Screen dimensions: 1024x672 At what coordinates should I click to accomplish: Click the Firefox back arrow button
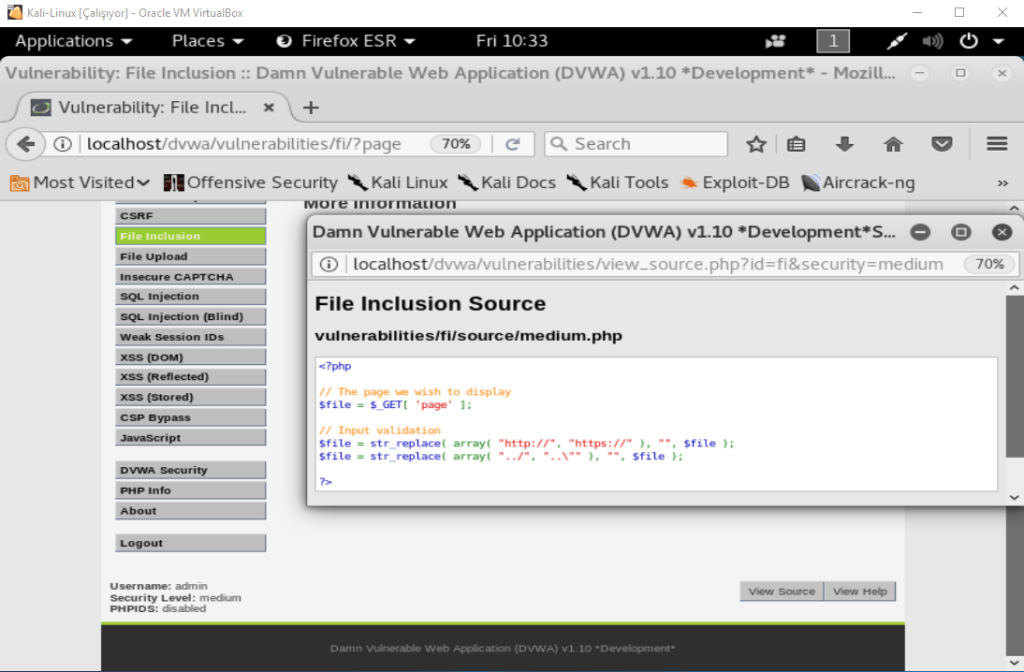coord(25,144)
